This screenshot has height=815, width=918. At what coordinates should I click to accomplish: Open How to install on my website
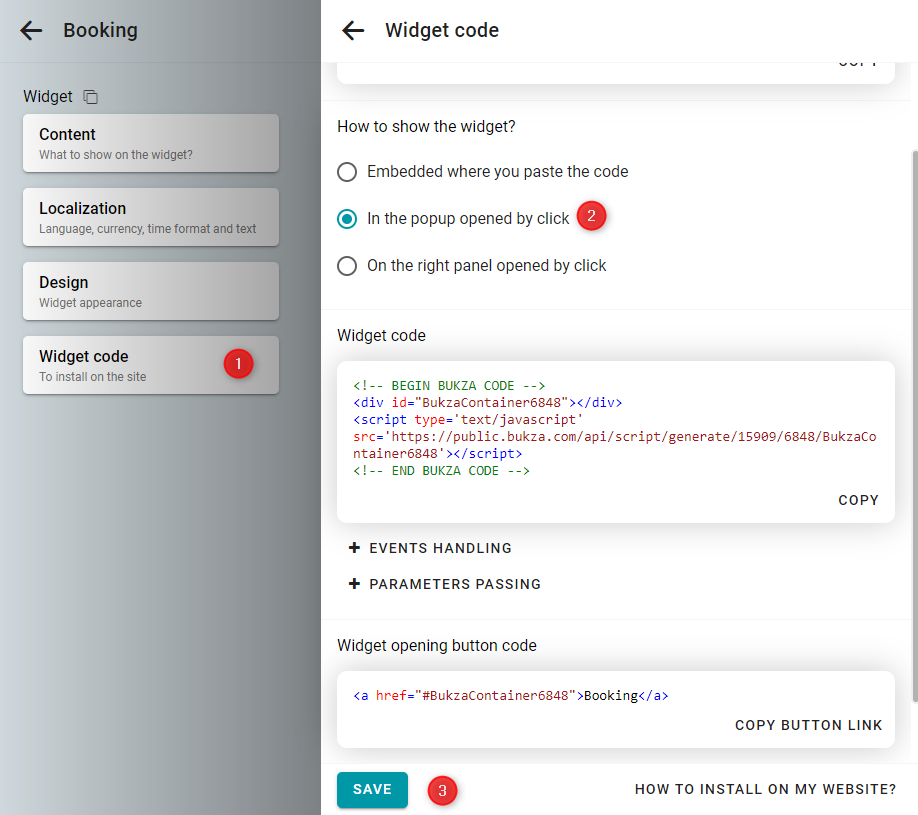coord(765,789)
